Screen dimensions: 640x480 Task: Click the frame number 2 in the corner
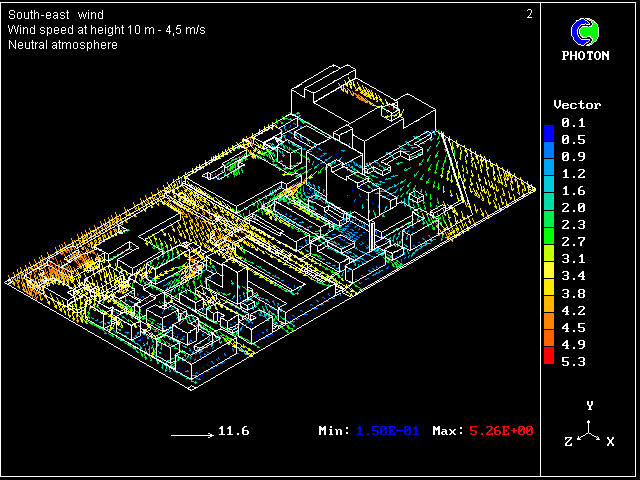coord(529,14)
